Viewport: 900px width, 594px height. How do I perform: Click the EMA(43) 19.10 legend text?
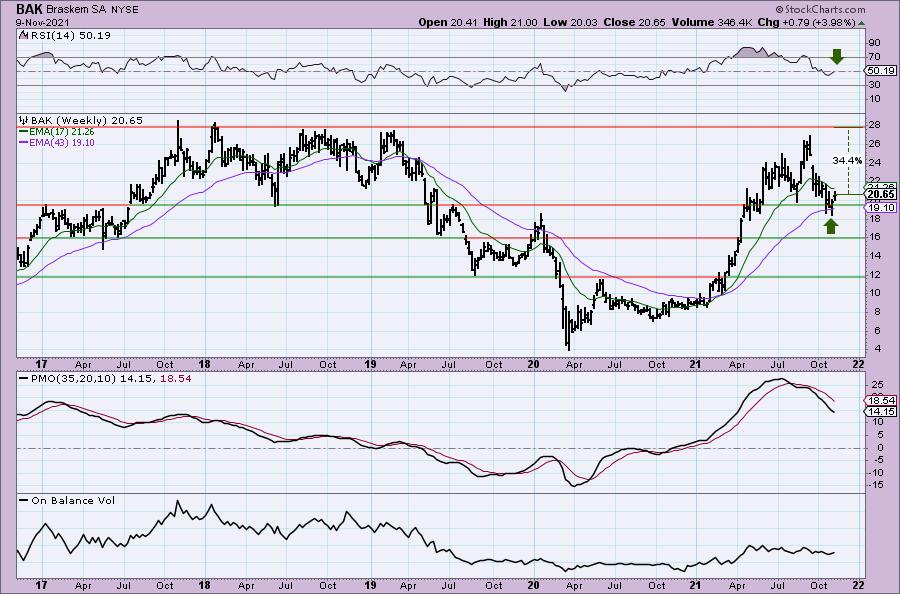click(63, 142)
